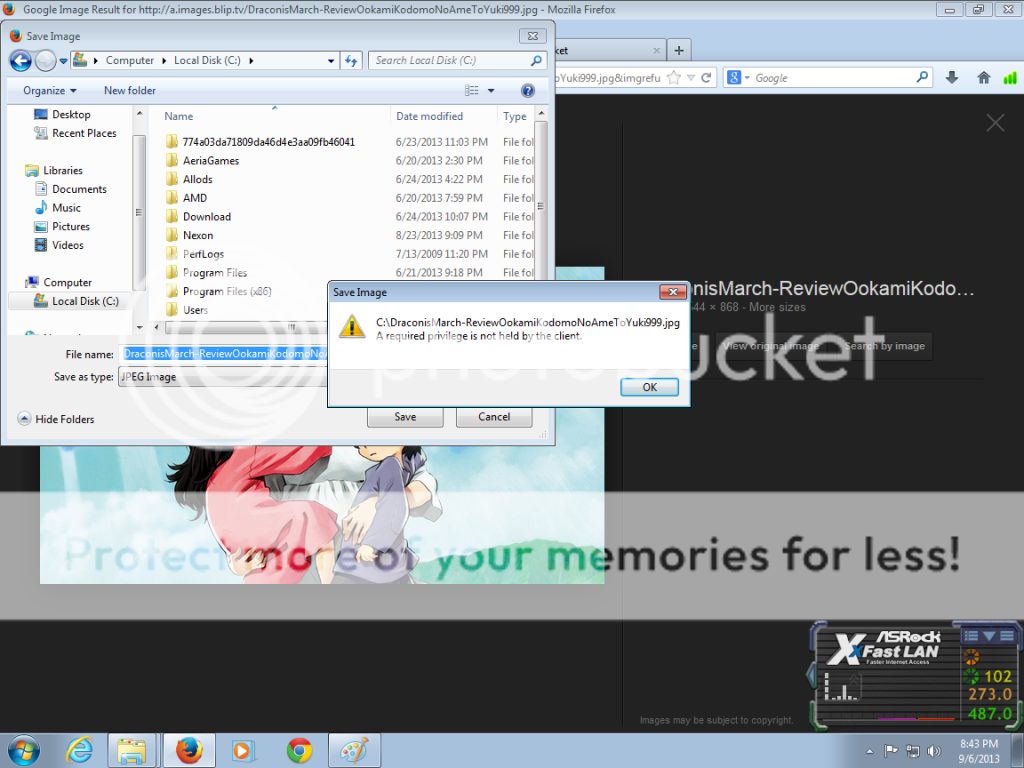The height and width of the screenshot is (768, 1024).
Task: Open the More sizes link
Action: (x=777, y=307)
